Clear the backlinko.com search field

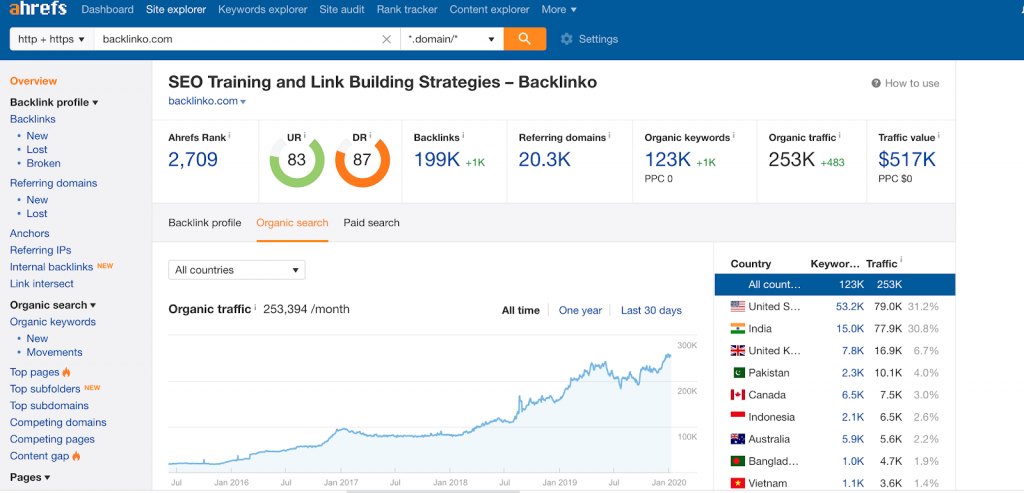[x=387, y=39]
